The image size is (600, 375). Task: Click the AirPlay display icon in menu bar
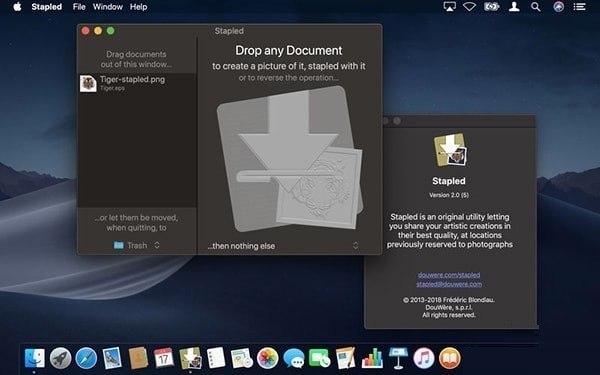[x=450, y=7]
